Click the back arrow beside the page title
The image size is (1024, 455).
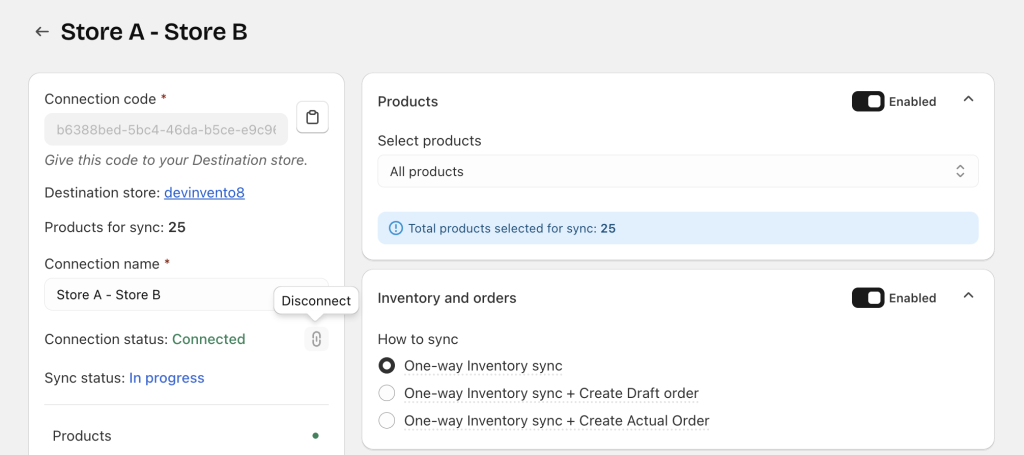[x=42, y=32]
